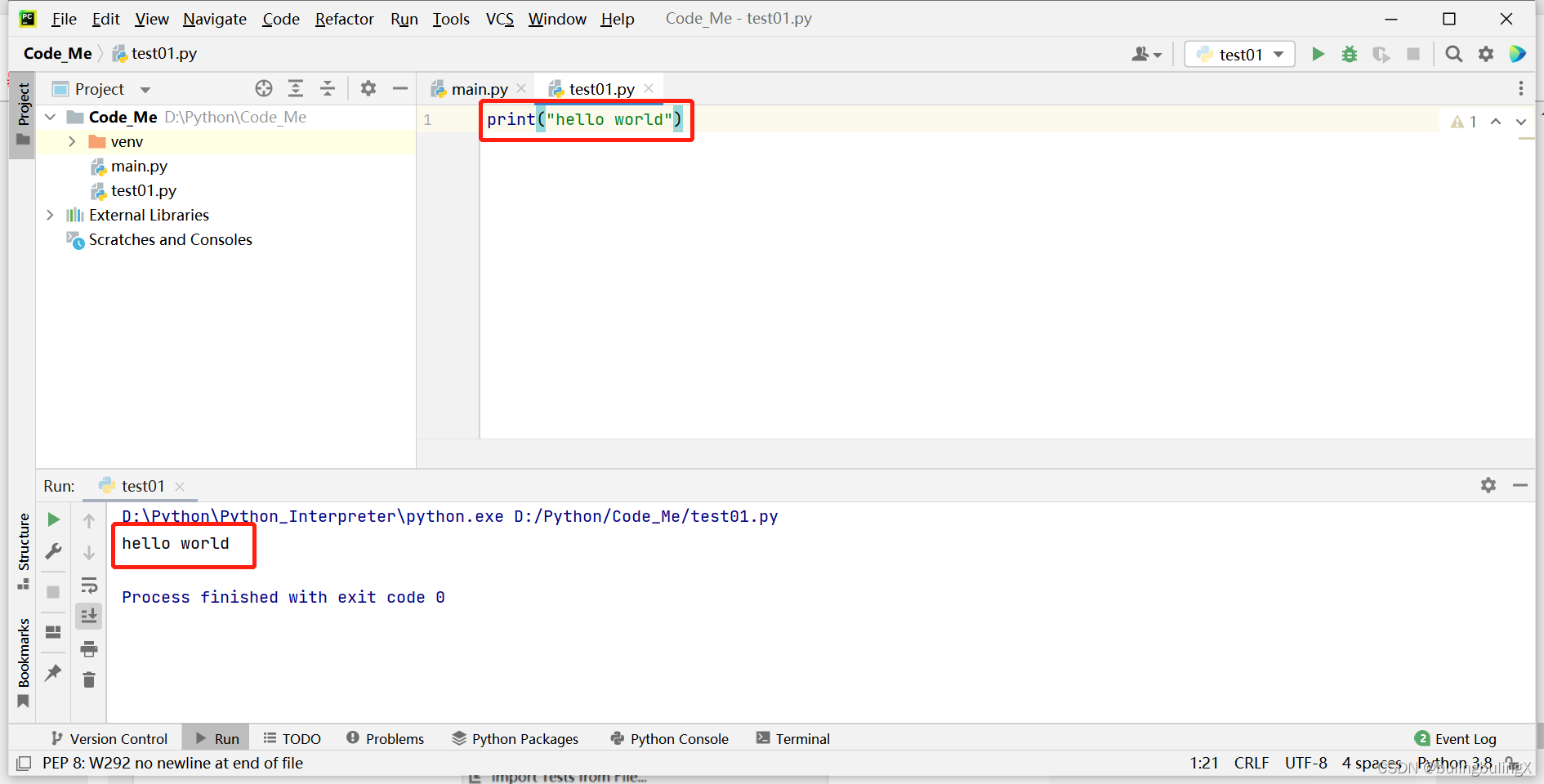Image resolution: width=1544 pixels, height=784 pixels.
Task: Pin the Run tab
Action: click(x=53, y=673)
